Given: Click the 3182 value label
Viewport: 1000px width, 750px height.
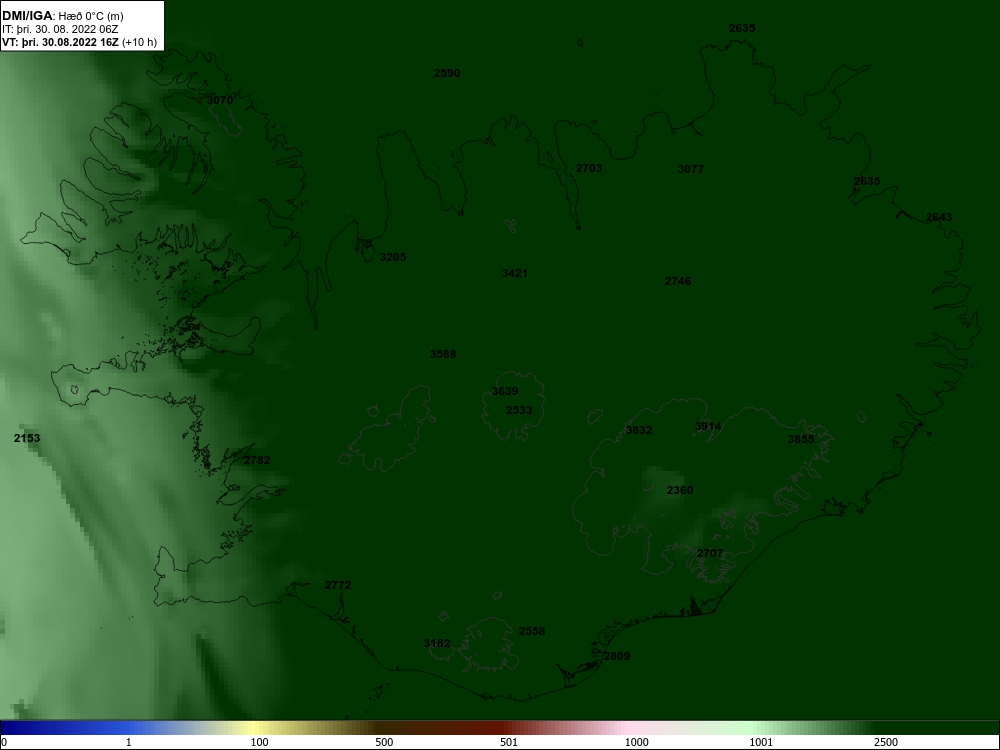Looking at the screenshot, I should click(437, 643).
